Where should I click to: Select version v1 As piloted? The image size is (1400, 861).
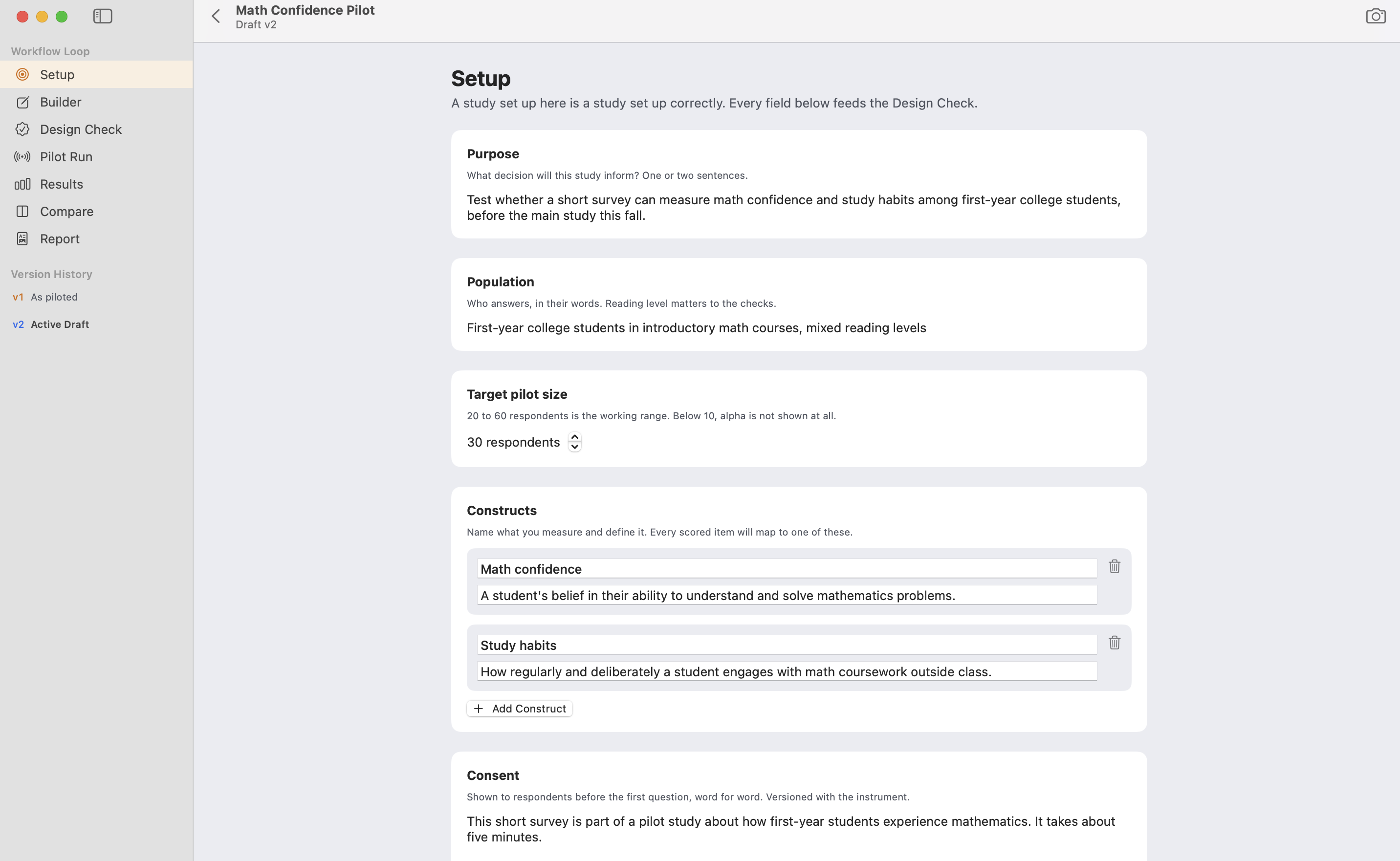45,297
